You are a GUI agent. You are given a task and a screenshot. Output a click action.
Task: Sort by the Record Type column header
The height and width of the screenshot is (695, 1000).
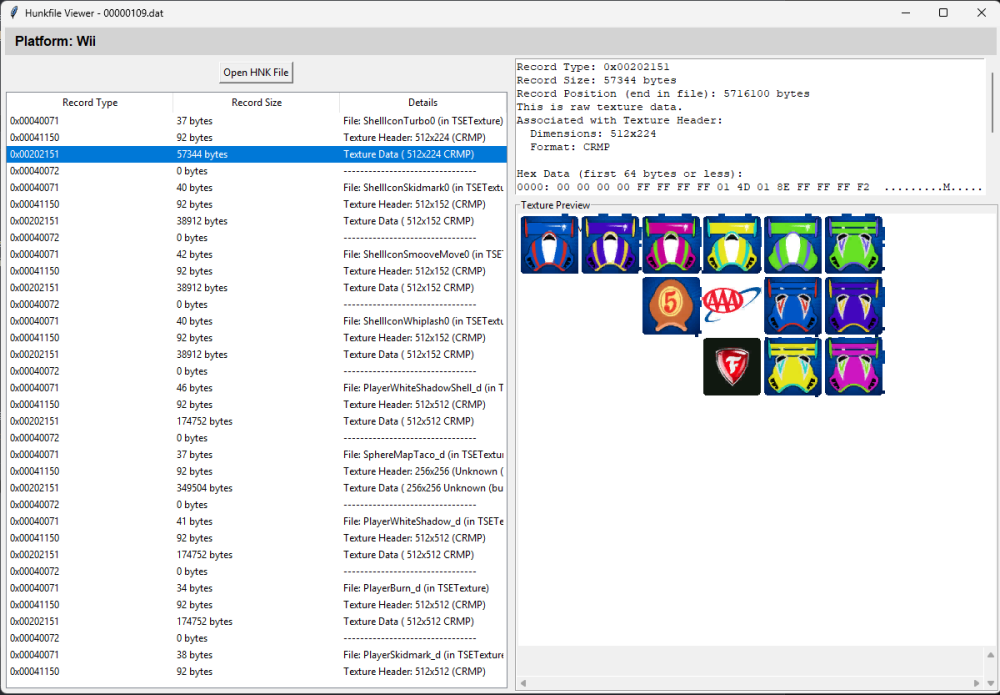point(90,102)
